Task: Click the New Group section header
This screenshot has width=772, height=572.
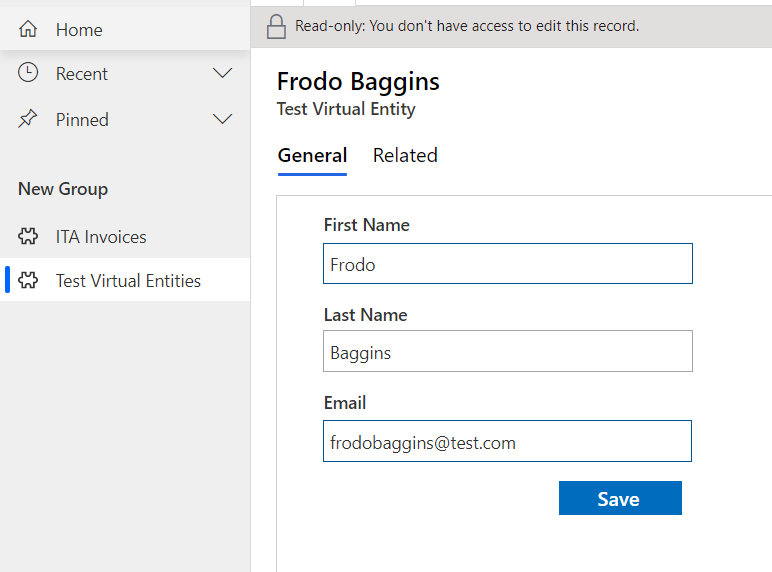Action: pyautogui.click(x=63, y=189)
